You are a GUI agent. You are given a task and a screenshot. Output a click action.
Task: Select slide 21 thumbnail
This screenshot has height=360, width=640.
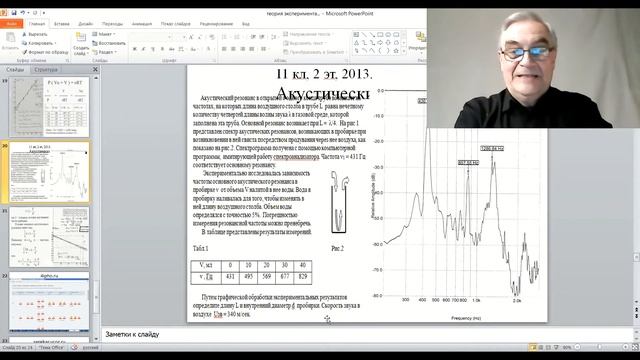(49, 237)
